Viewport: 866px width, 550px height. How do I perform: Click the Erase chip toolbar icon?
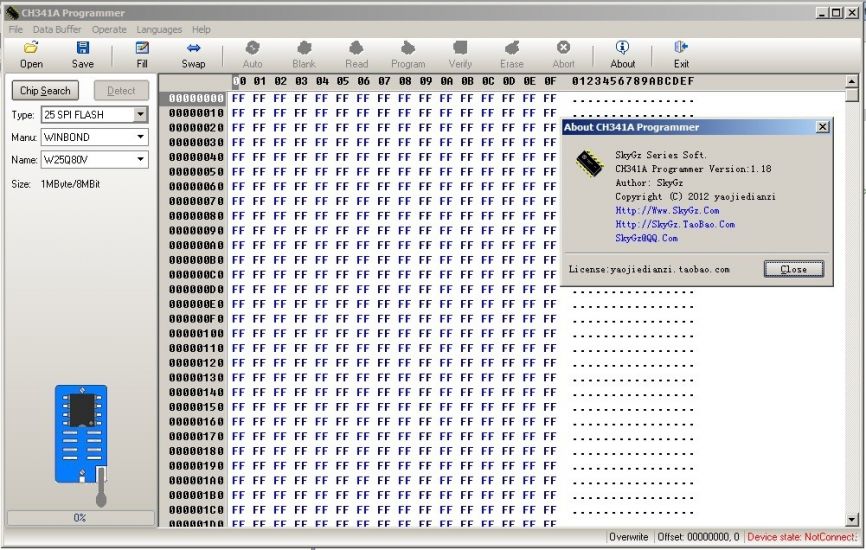click(511, 48)
